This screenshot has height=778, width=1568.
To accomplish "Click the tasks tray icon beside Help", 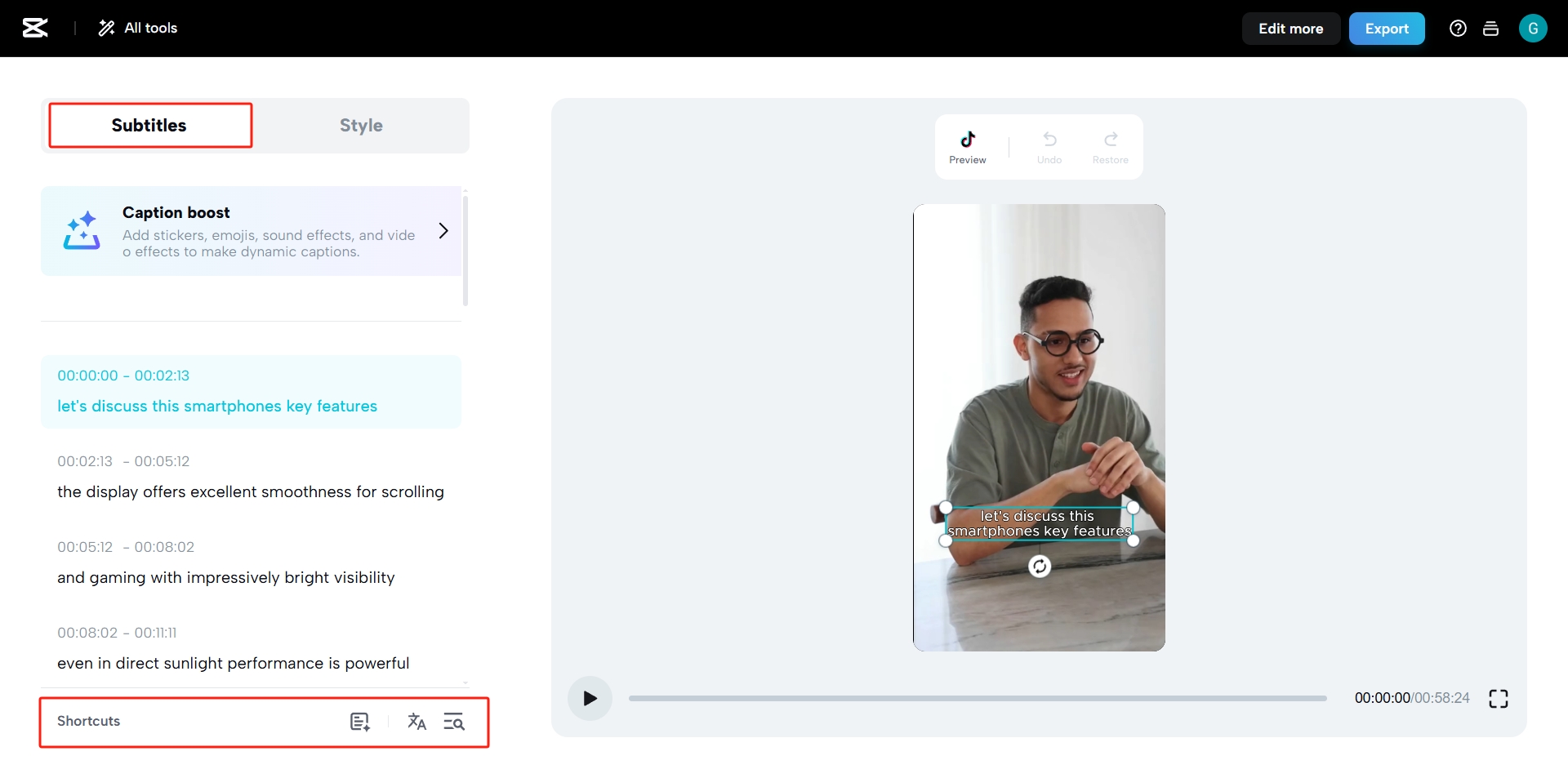I will pyautogui.click(x=1490, y=28).
